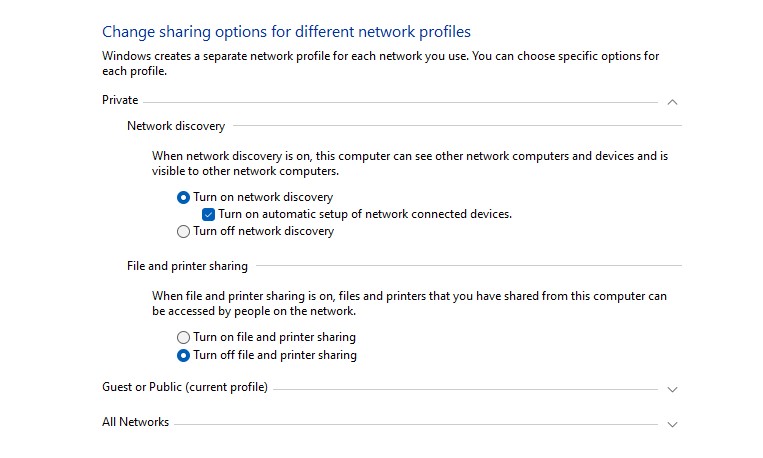Click the 'Turn off network discovery' label text
The image size is (763, 458).
click(263, 231)
